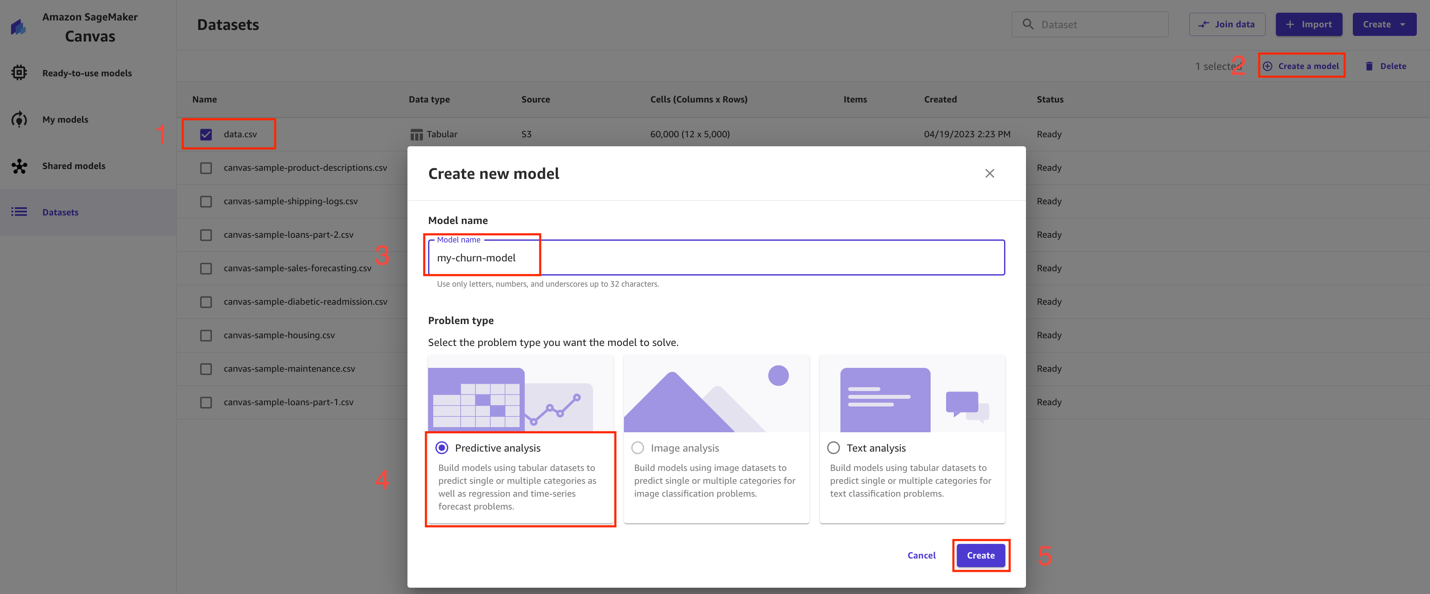
Task: Click the data.csv file name
Action: [240, 134]
